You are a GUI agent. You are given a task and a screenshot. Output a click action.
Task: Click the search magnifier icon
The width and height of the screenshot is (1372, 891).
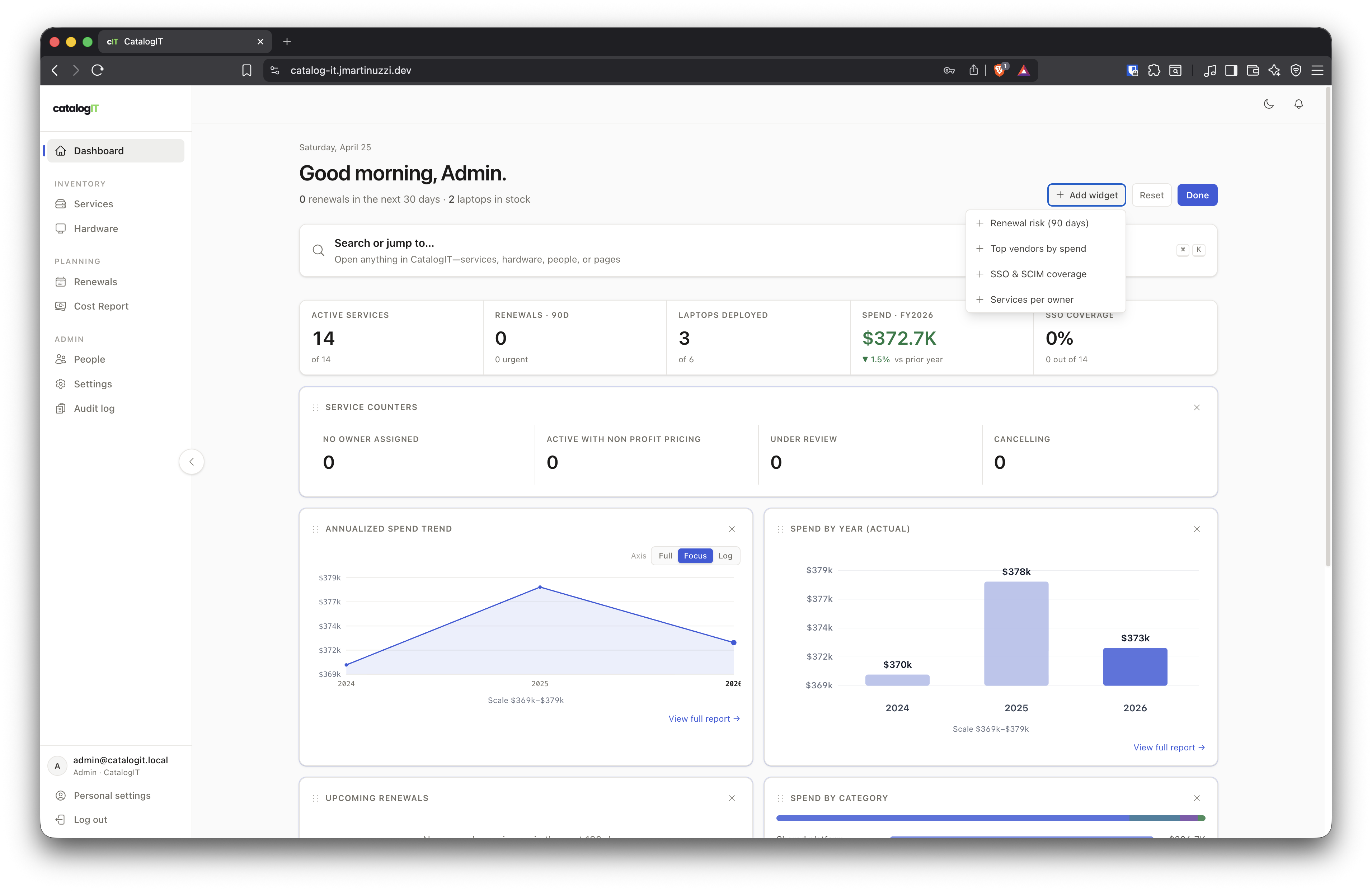[318, 250]
